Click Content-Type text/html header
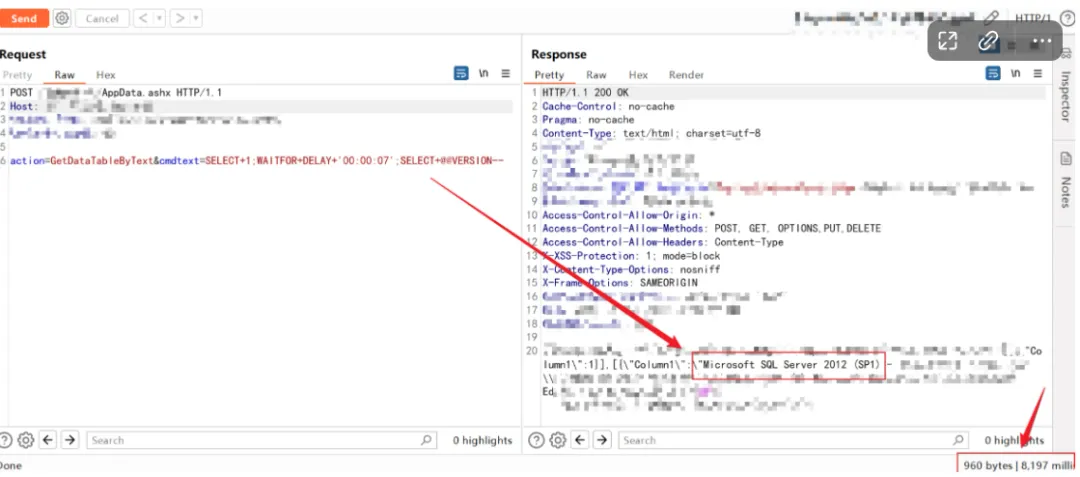The height and width of the screenshot is (477, 1080). pos(652,134)
